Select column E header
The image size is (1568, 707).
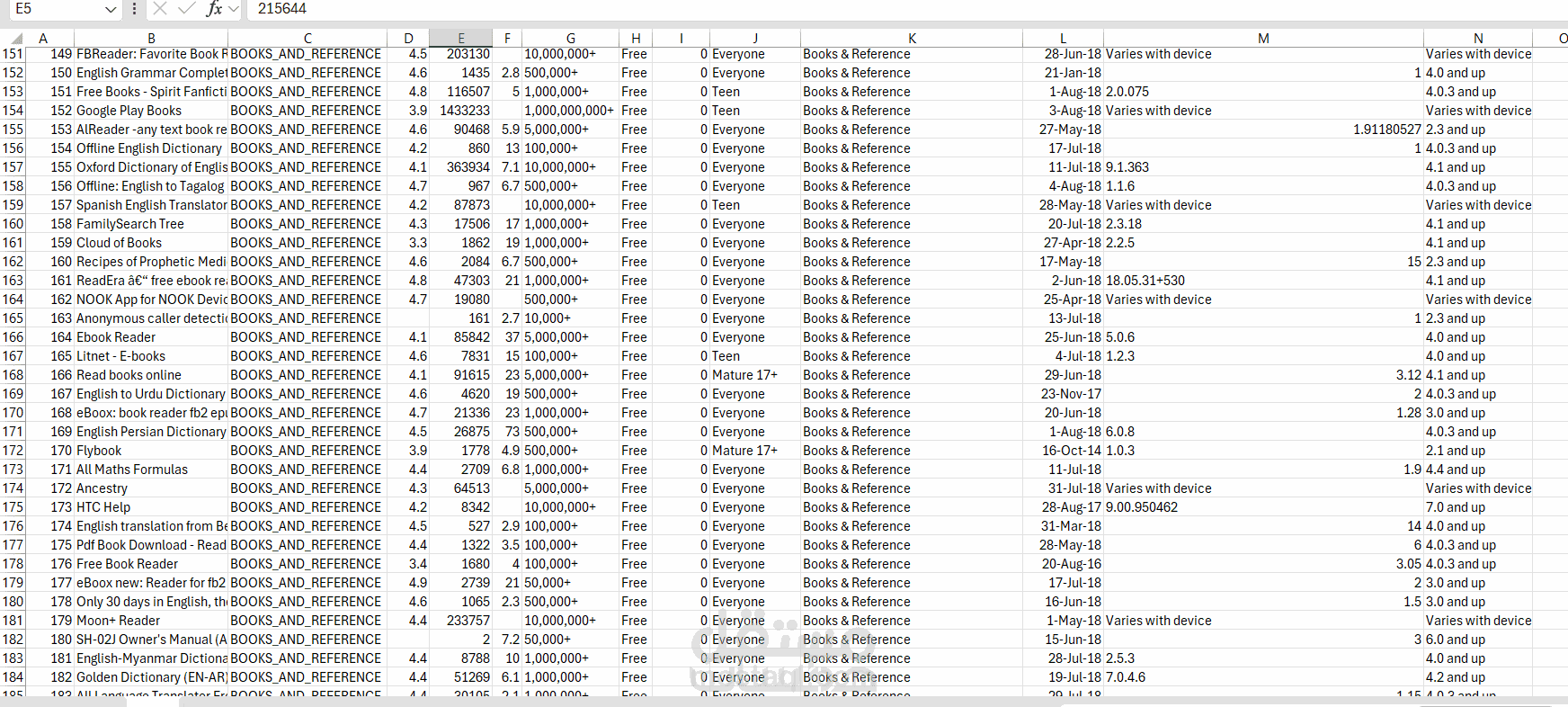point(461,39)
